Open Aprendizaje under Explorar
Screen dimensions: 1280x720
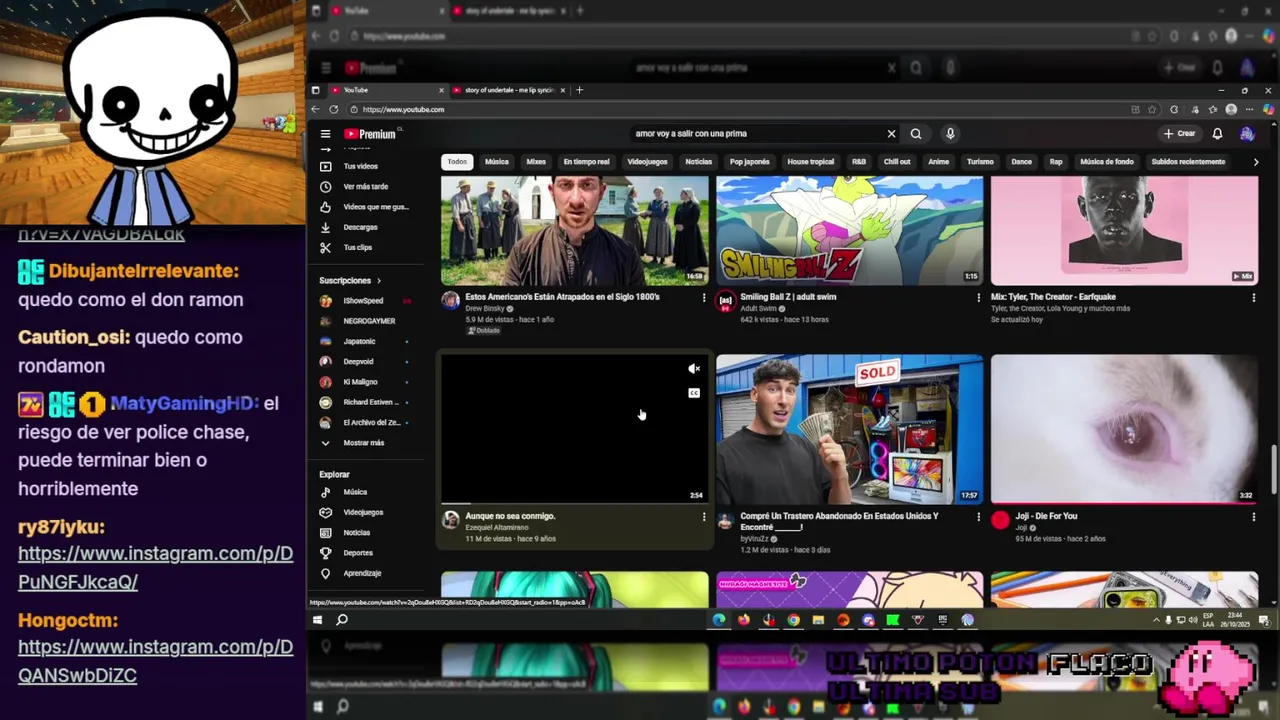(362, 574)
